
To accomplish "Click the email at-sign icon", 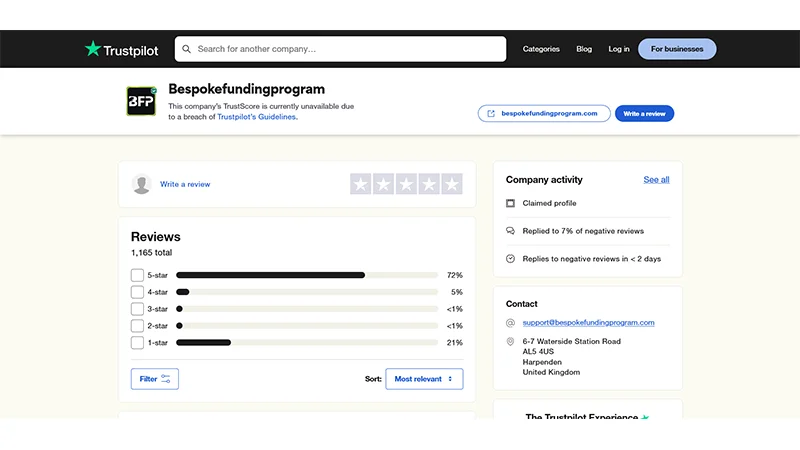I will (510, 322).
